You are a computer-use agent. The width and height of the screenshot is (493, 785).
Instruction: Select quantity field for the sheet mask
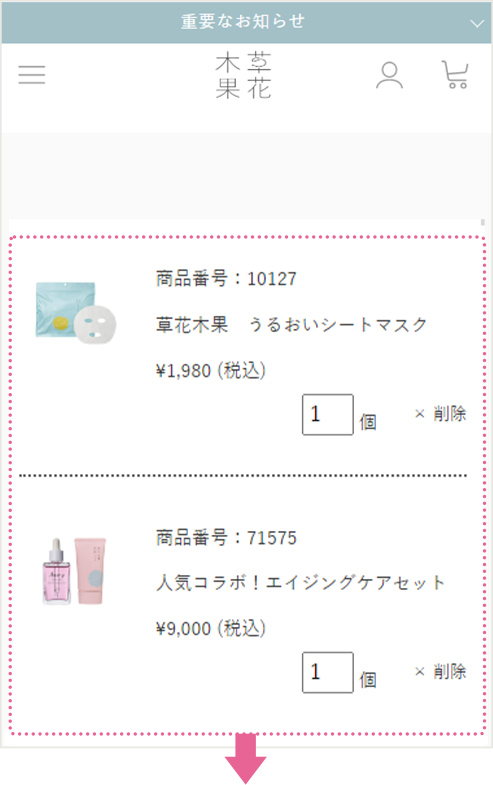[x=328, y=415]
